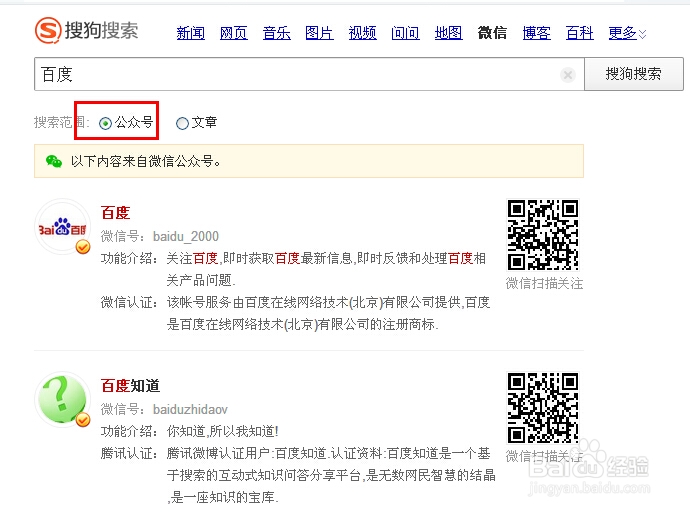
Task: Go to the 新闻 tab
Action: pos(191,33)
